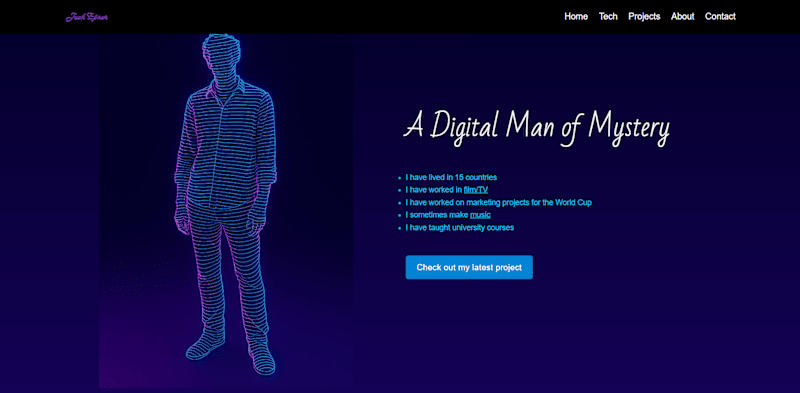
Task: Select Contact in the navigation bar
Action: 720,16
